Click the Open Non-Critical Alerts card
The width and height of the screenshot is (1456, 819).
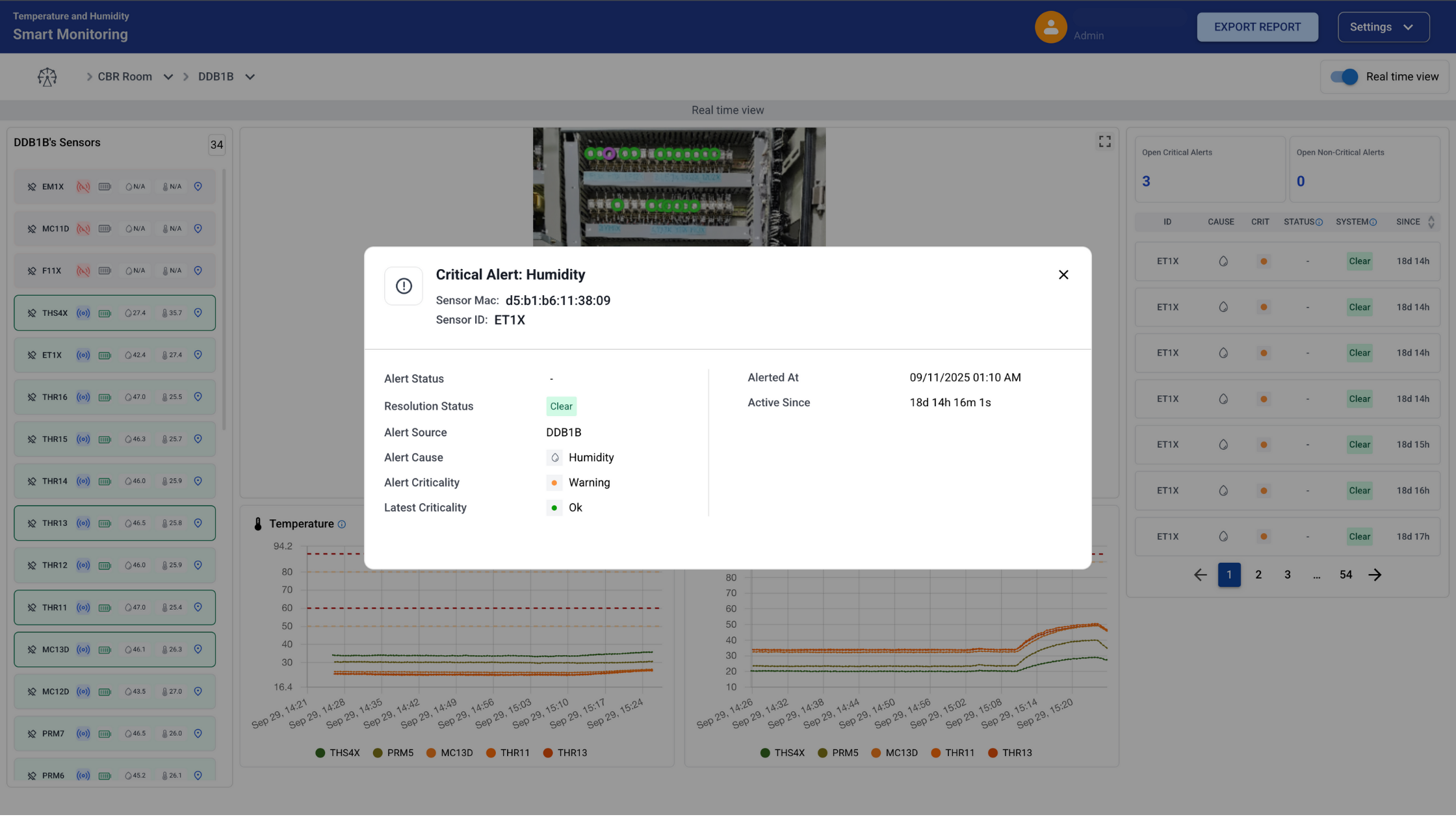tap(1364, 169)
